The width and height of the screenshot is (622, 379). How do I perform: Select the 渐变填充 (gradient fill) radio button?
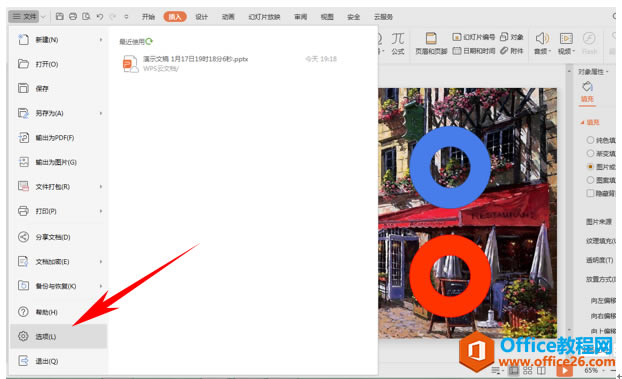pos(590,153)
